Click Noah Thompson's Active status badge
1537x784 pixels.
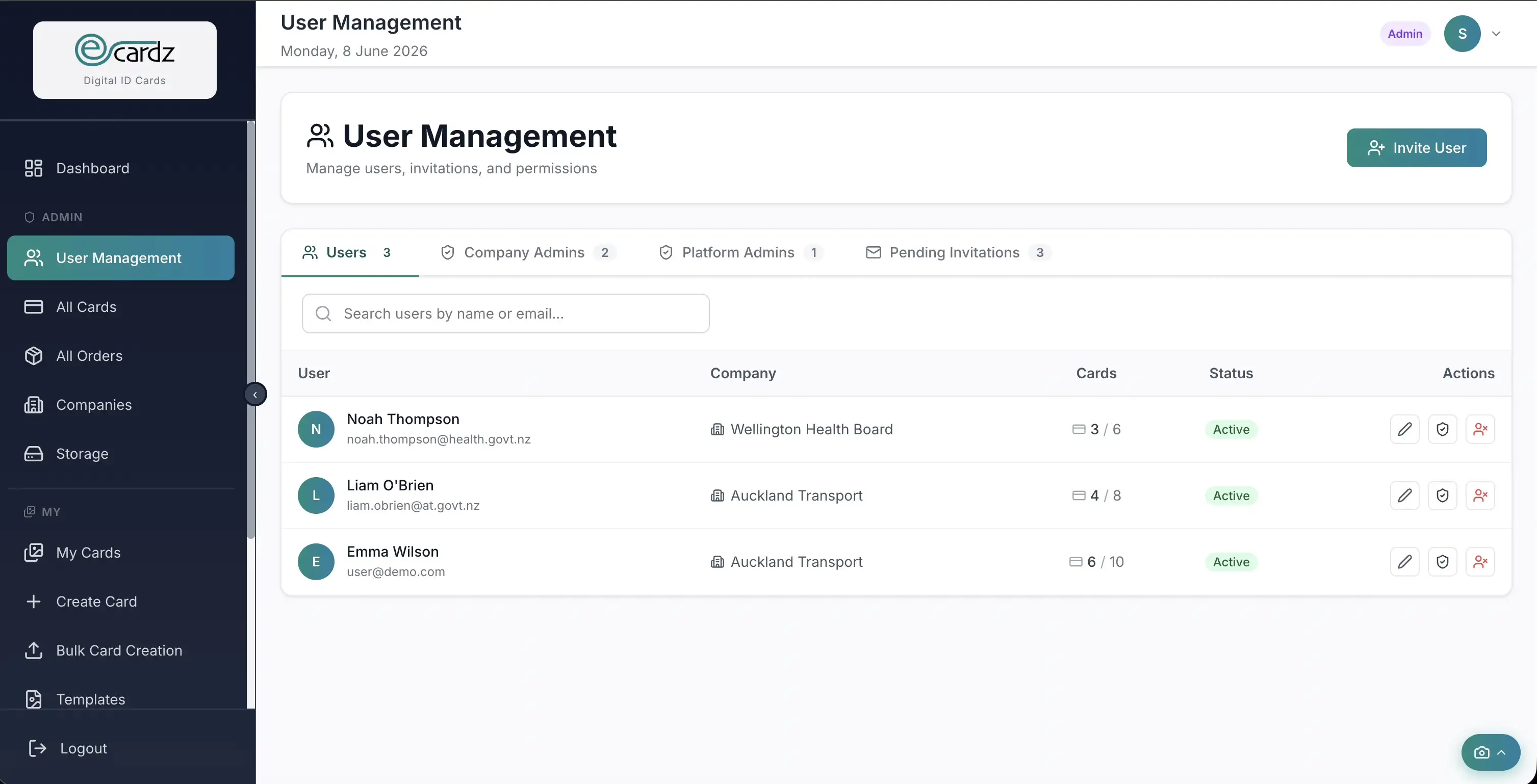pyautogui.click(x=1231, y=429)
